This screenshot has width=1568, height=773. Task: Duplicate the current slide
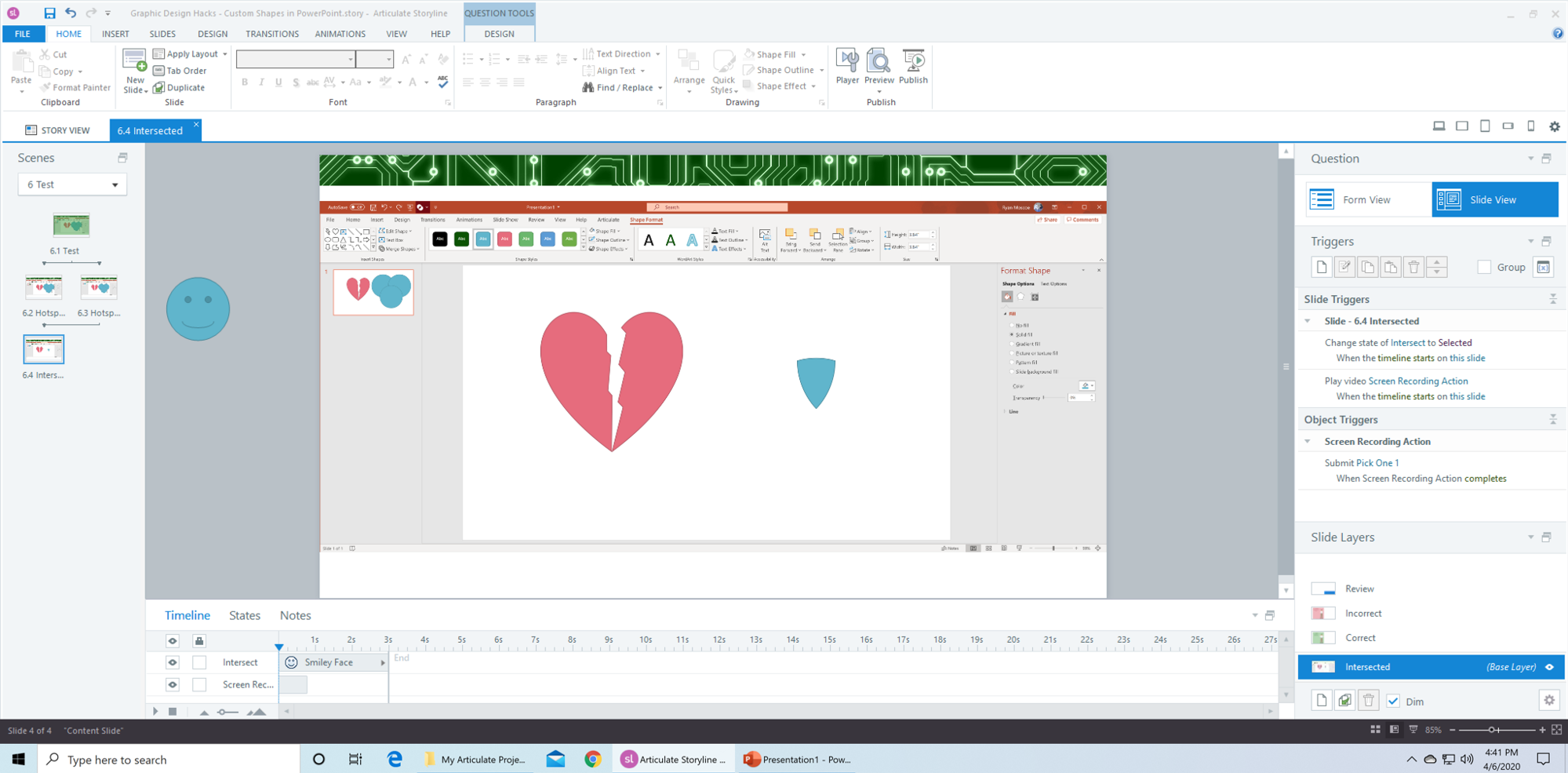point(179,87)
